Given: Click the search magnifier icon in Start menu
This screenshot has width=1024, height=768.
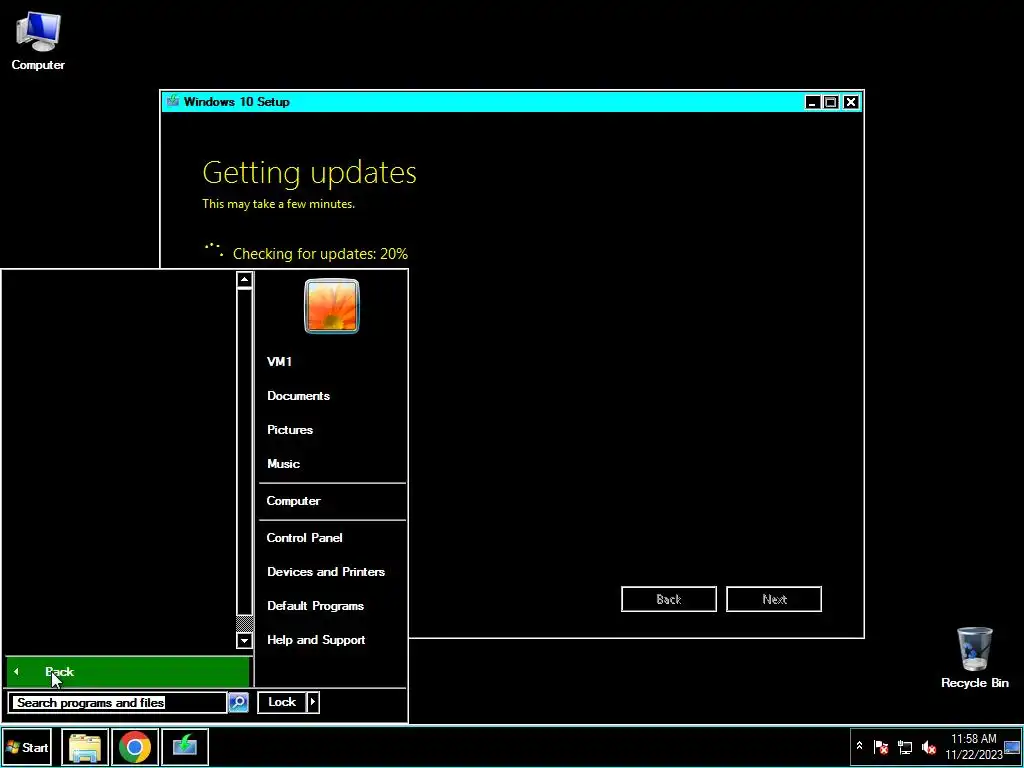Looking at the screenshot, I should pyautogui.click(x=238, y=702).
